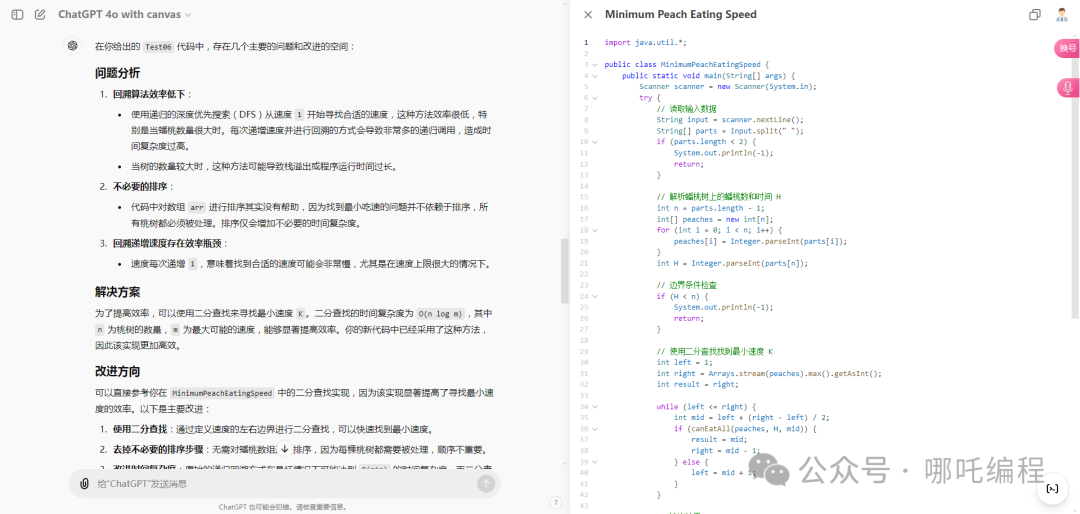Open the ChatGPT 4o with canvas model dropdown
Screen dimensions: 1080x514
(x=125, y=15)
